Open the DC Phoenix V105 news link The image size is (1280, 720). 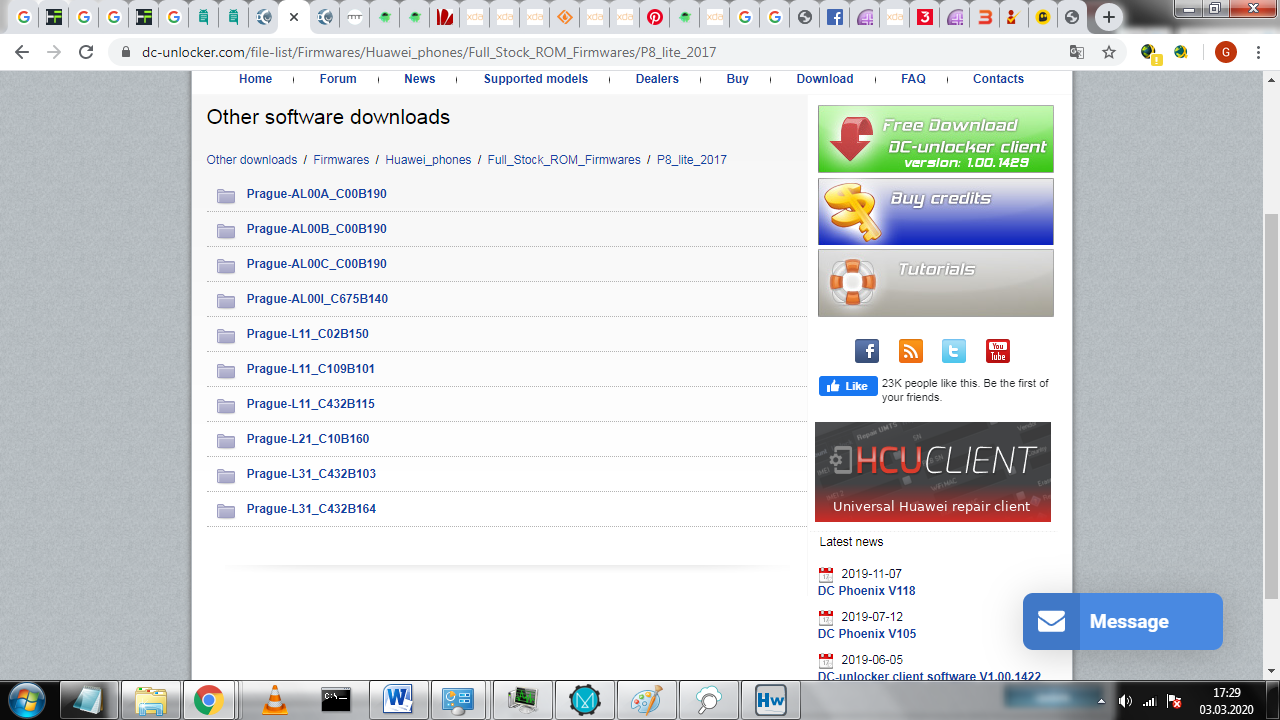coord(866,634)
